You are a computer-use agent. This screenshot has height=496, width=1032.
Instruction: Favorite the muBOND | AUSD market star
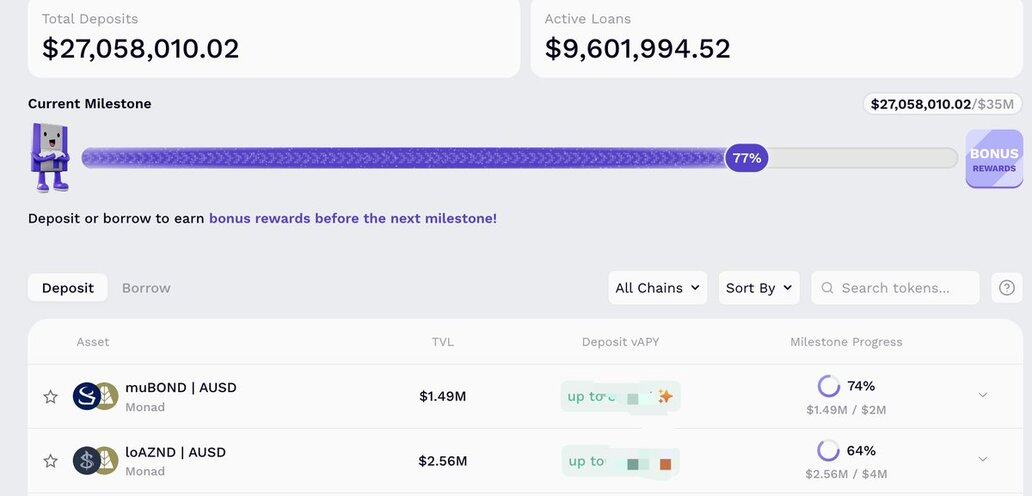click(x=50, y=397)
